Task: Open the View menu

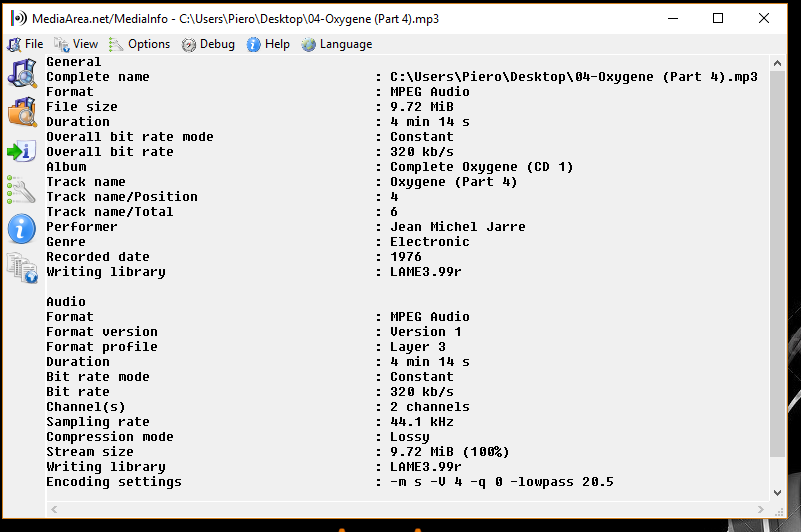Action: point(76,44)
